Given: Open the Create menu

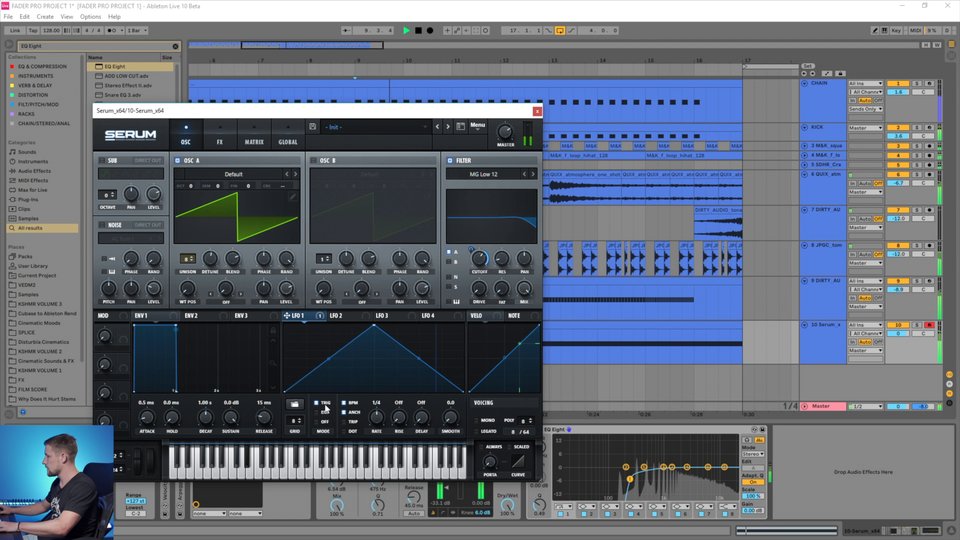Looking at the screenshot, I should pyautogui.click(x=45, y=17).
